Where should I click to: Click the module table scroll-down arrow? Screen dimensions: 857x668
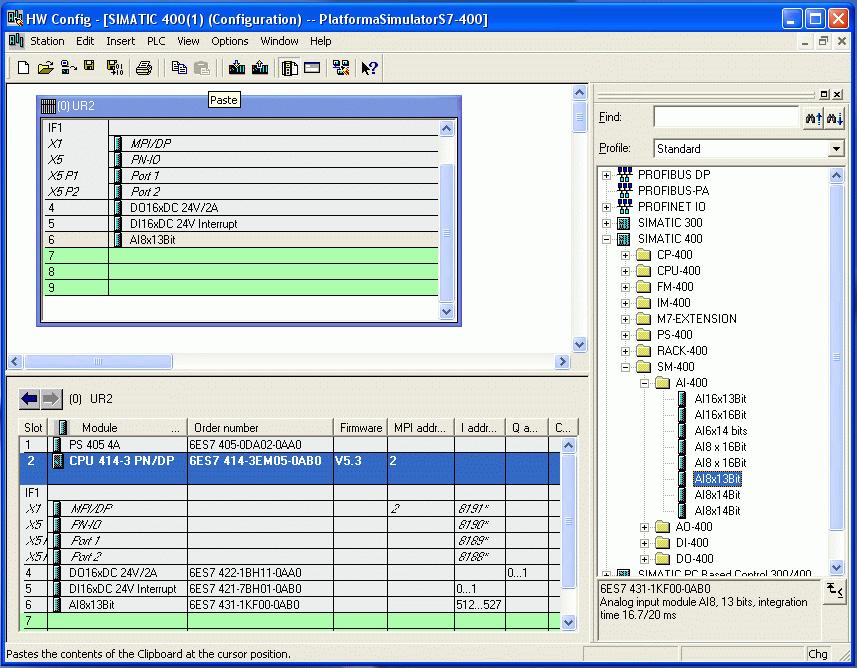pos(568,623)
